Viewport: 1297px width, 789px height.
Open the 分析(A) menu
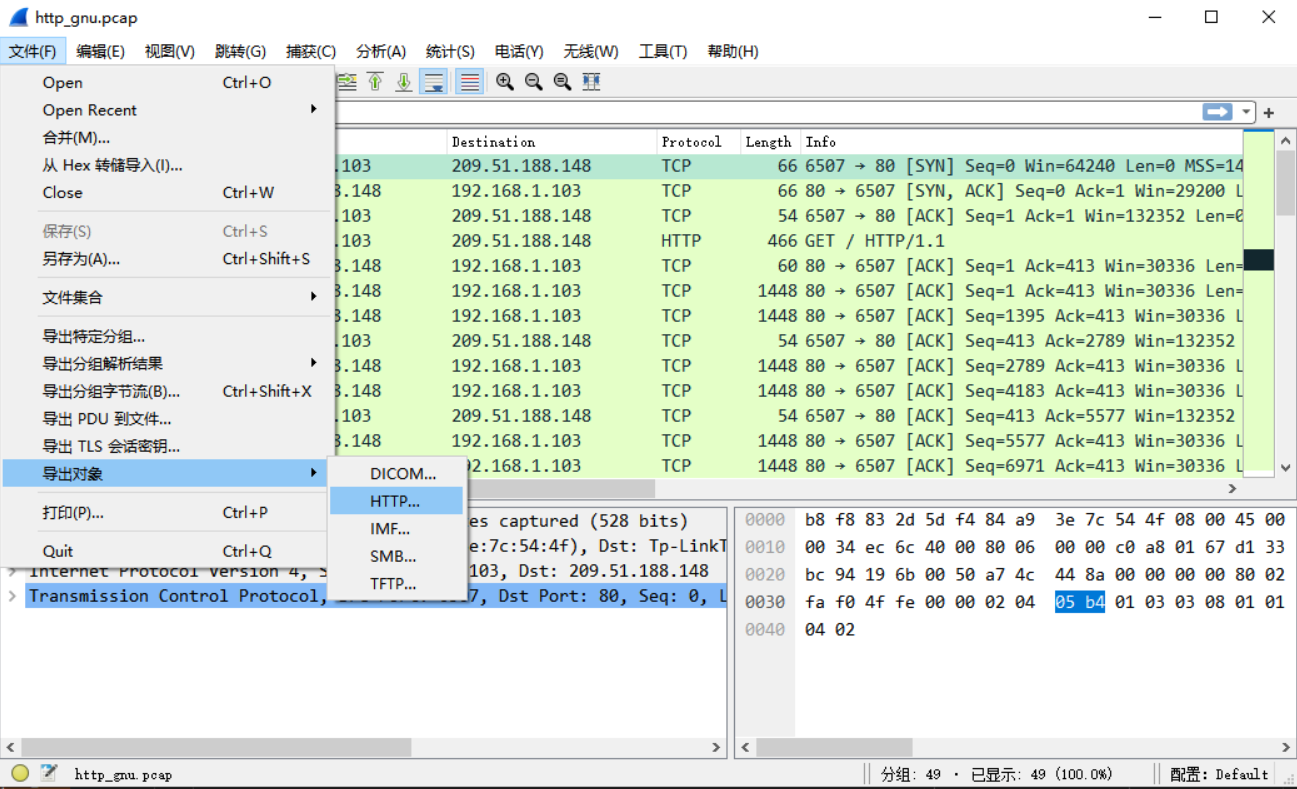click(381, 51)
